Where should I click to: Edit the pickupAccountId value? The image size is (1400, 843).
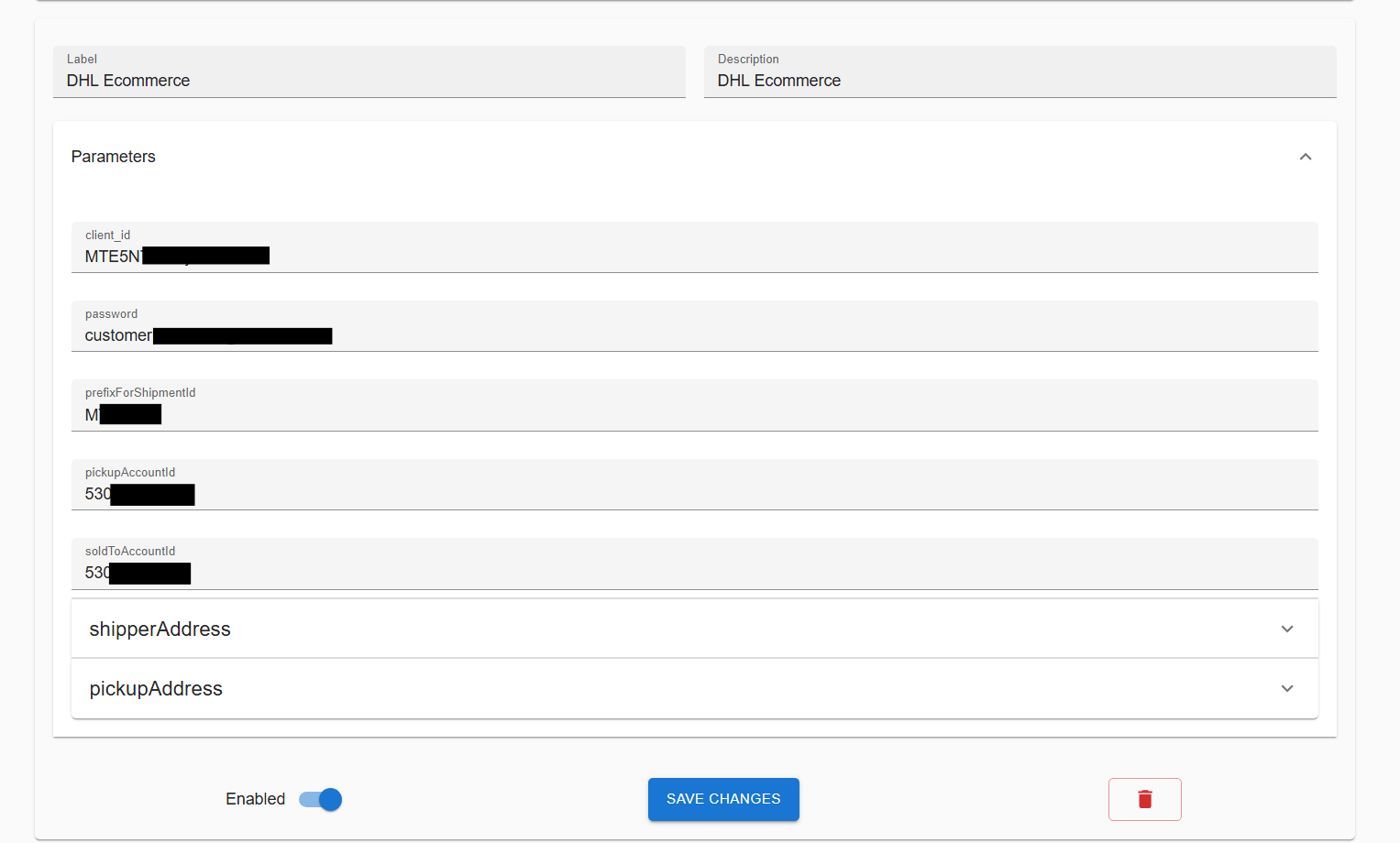[694, 494]
